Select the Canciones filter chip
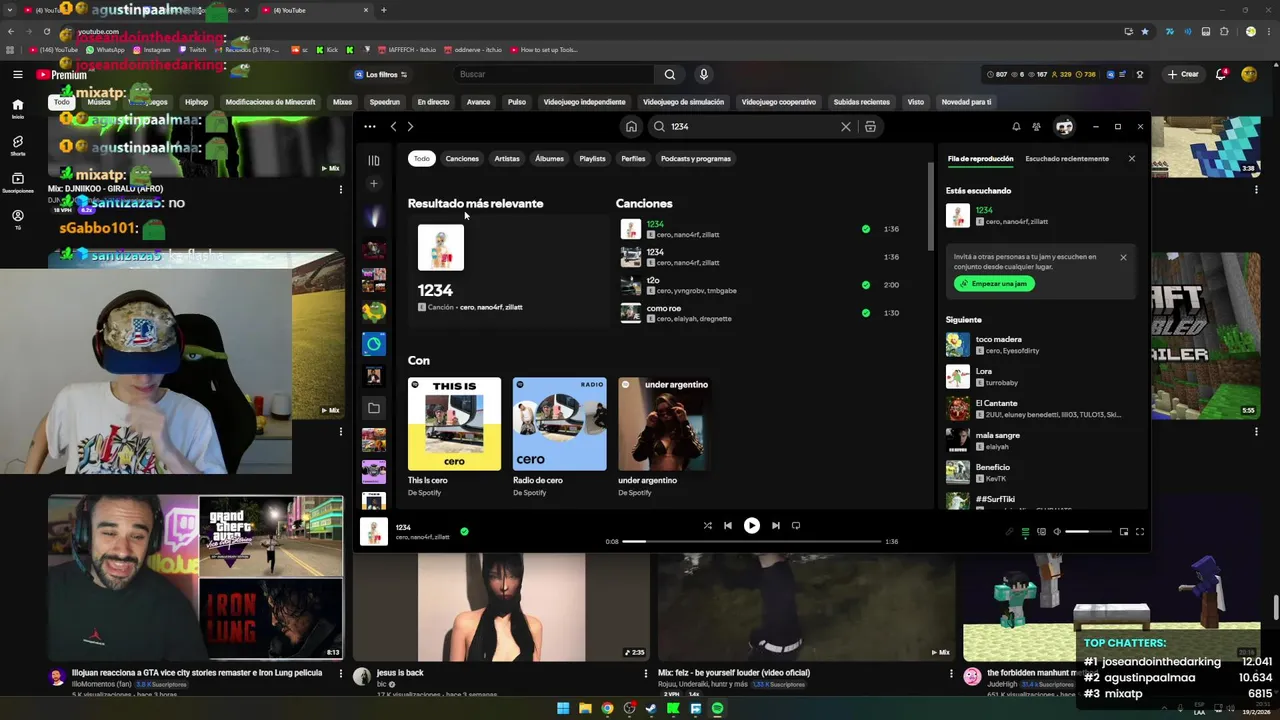Screen dimensions: 1280x720 click(x=462, y=158)
